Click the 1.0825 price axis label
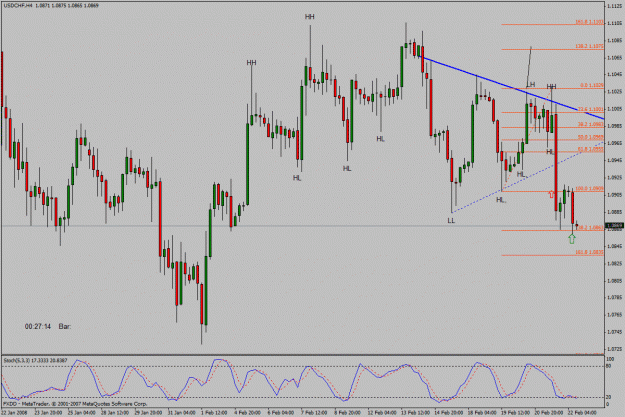This screenshot has height=417, width=625. pyautogui.click(x=614, y=264)
